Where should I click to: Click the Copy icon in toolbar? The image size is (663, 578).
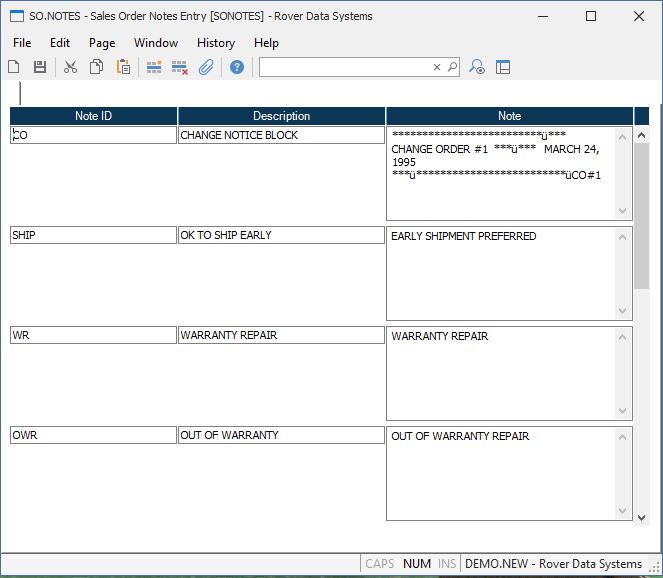click(97, 67)
